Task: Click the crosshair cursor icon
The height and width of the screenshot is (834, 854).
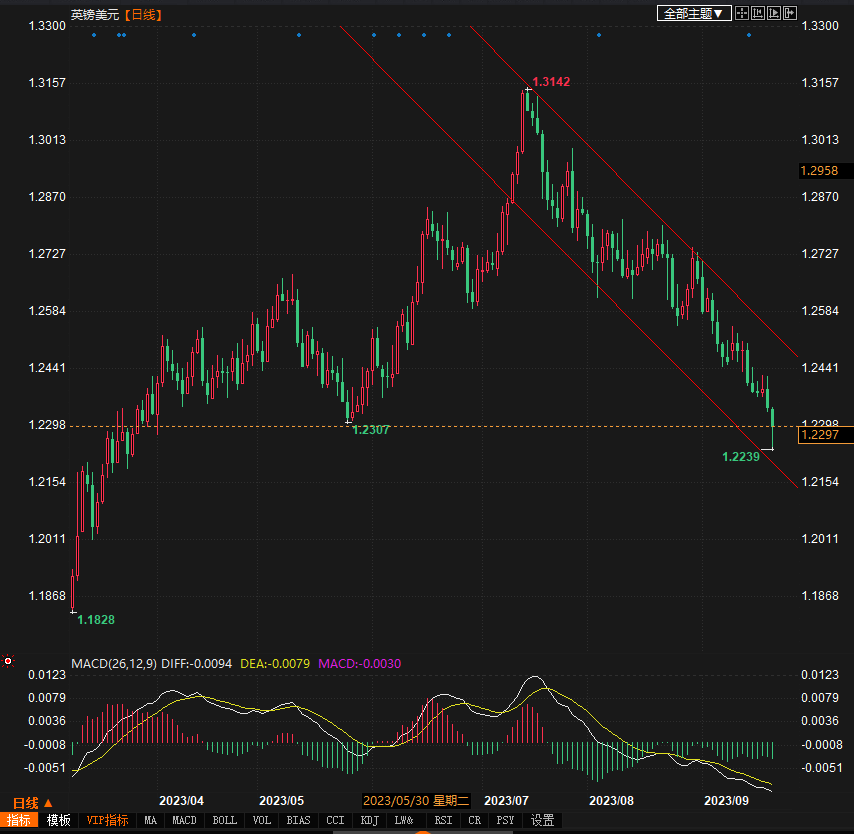Action: [742, 14]
